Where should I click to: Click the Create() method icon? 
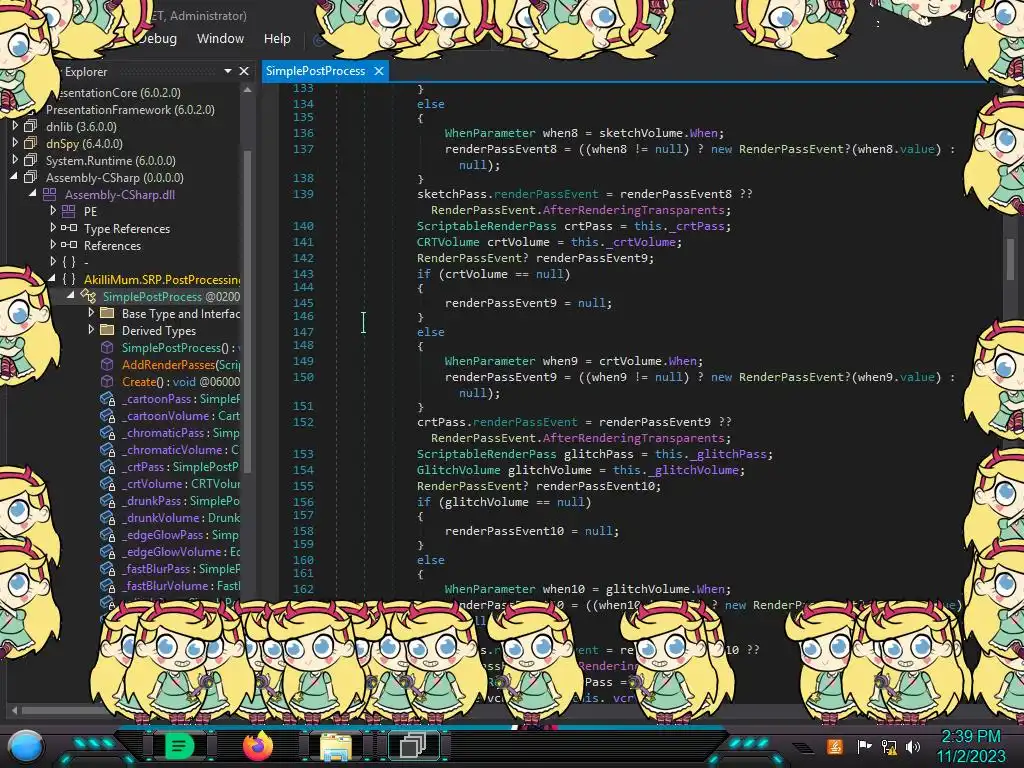[107, 381]
